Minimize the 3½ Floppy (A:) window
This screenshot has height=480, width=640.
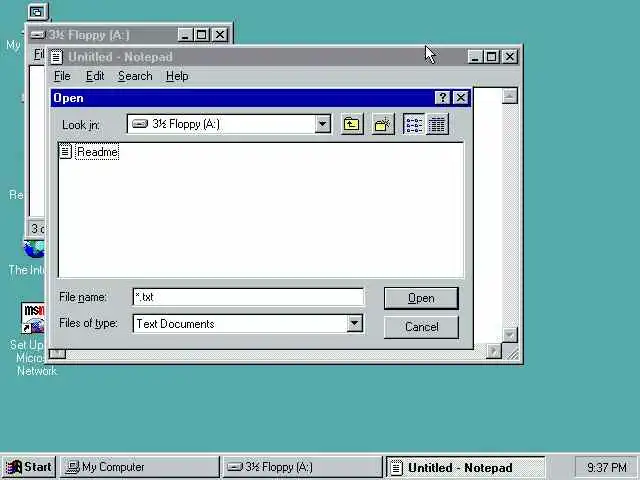[x=185, y=35]
